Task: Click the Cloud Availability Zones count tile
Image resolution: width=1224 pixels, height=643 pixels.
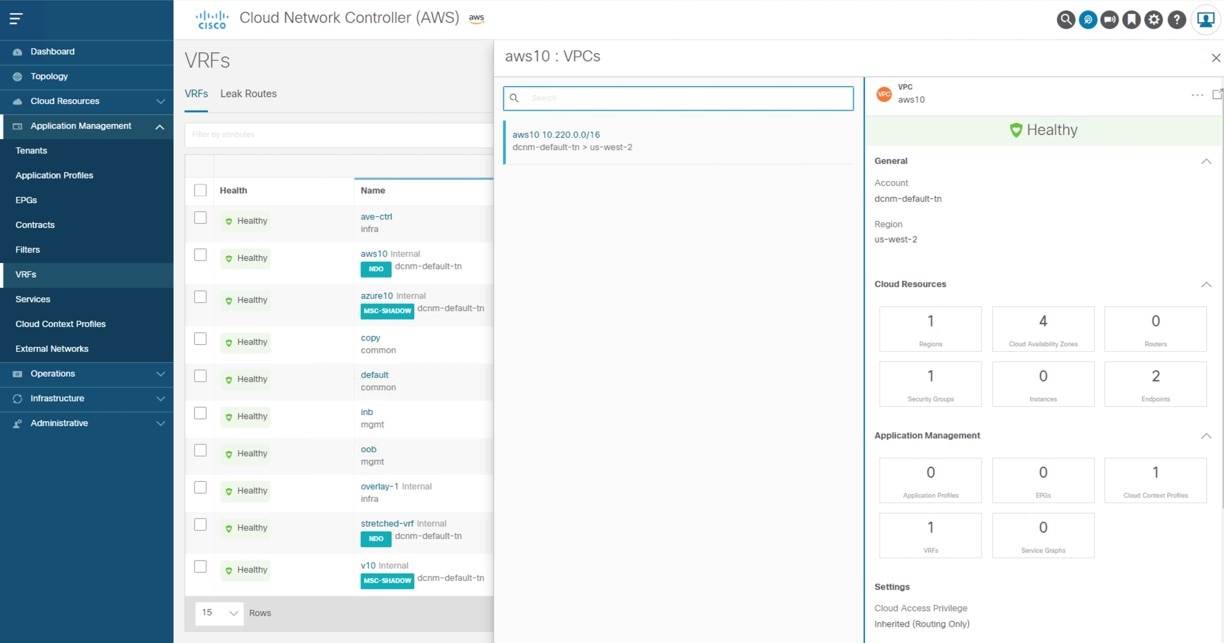Action: click(x=1043, y=329)
